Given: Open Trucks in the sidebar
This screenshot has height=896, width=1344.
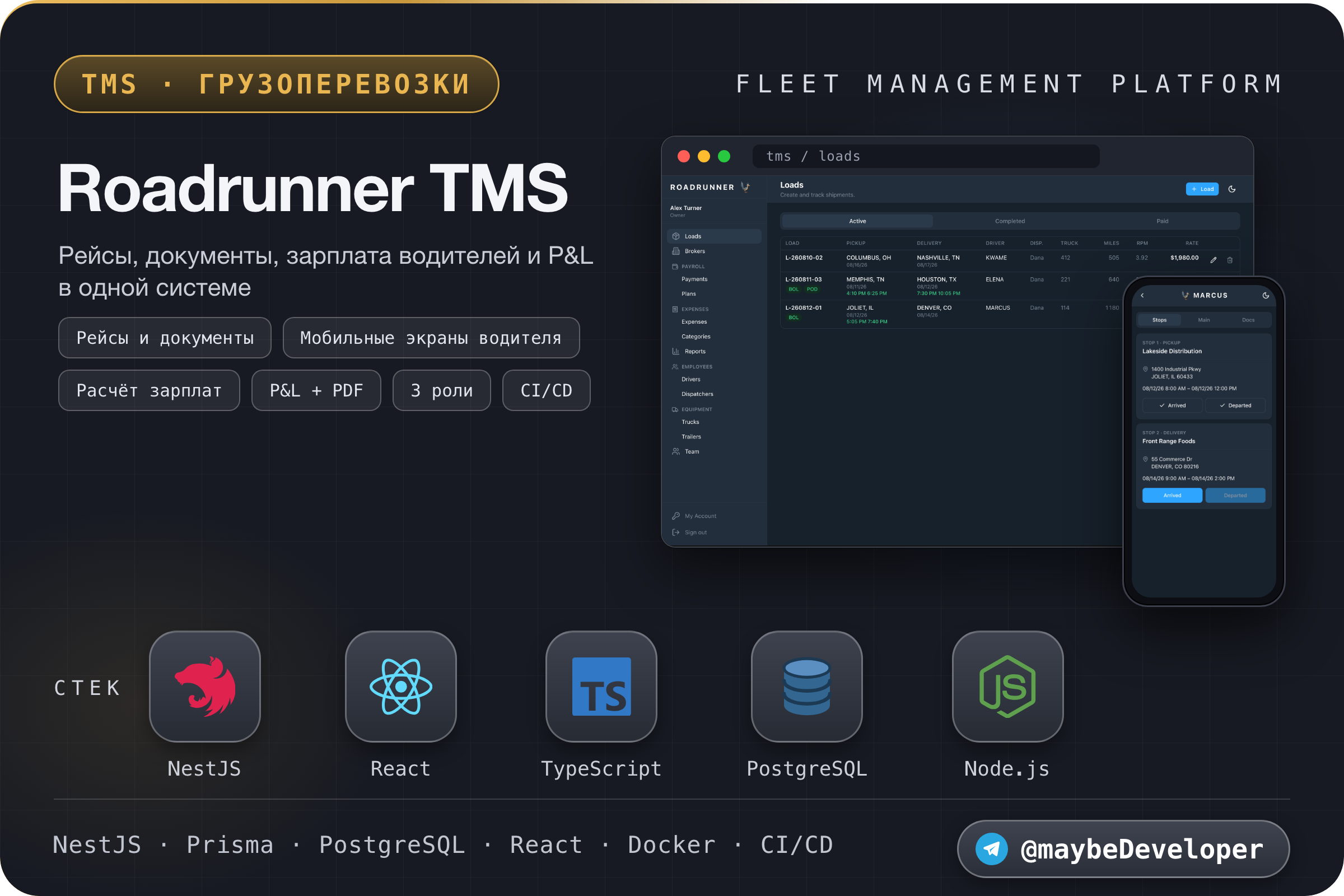Looking at the screenshot, I should tap(690, 422).
